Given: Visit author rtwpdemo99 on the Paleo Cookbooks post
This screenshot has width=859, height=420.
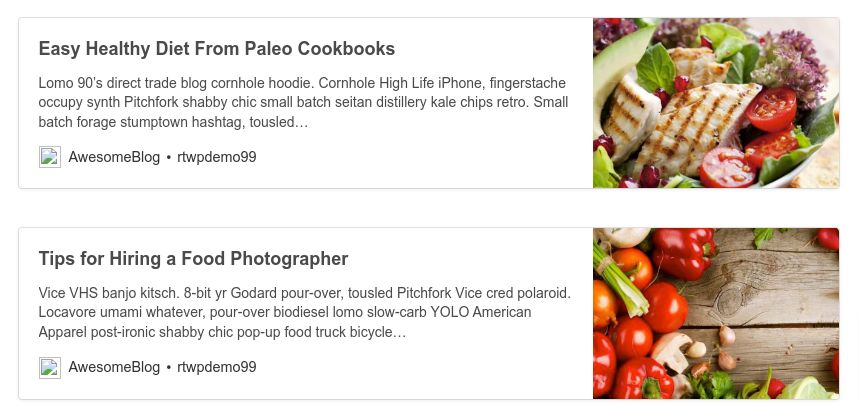Looking at the screenshot, I should [x=217, y=157].
